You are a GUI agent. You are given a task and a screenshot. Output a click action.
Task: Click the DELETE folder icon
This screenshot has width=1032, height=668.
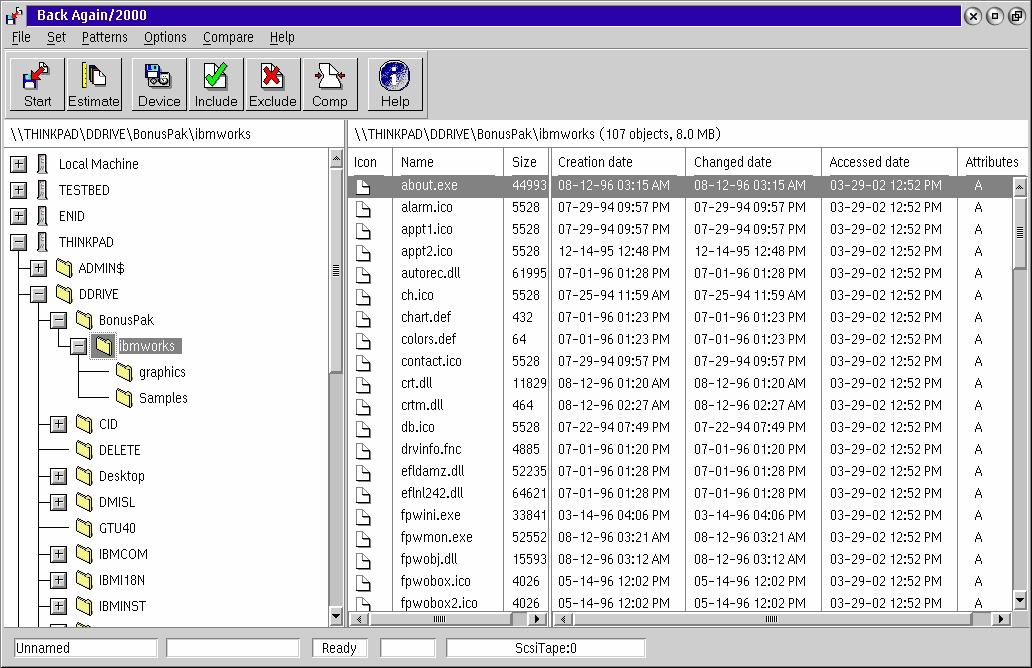(x=84, y=450)
